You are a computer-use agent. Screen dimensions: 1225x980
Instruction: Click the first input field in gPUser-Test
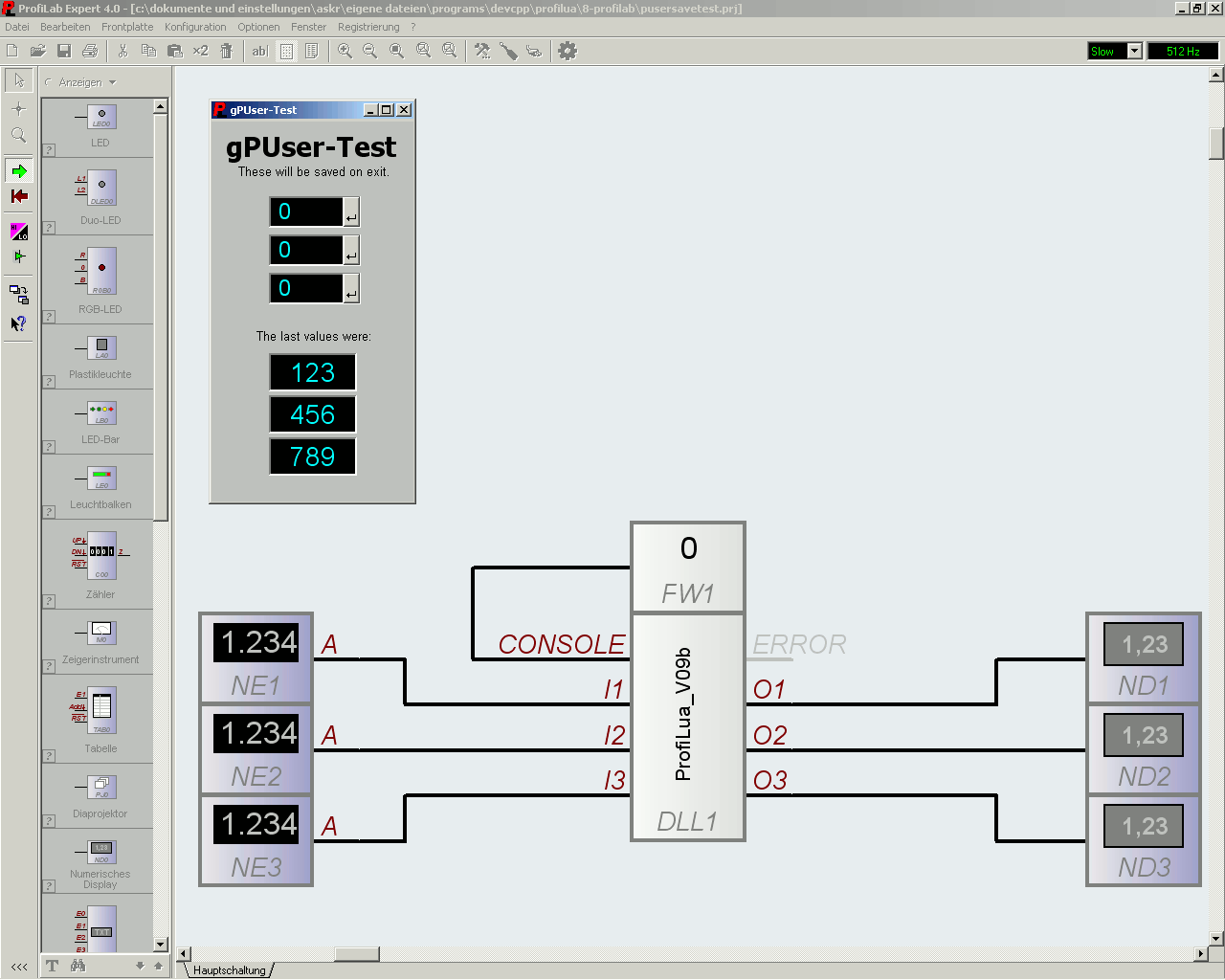click(306, 212)
